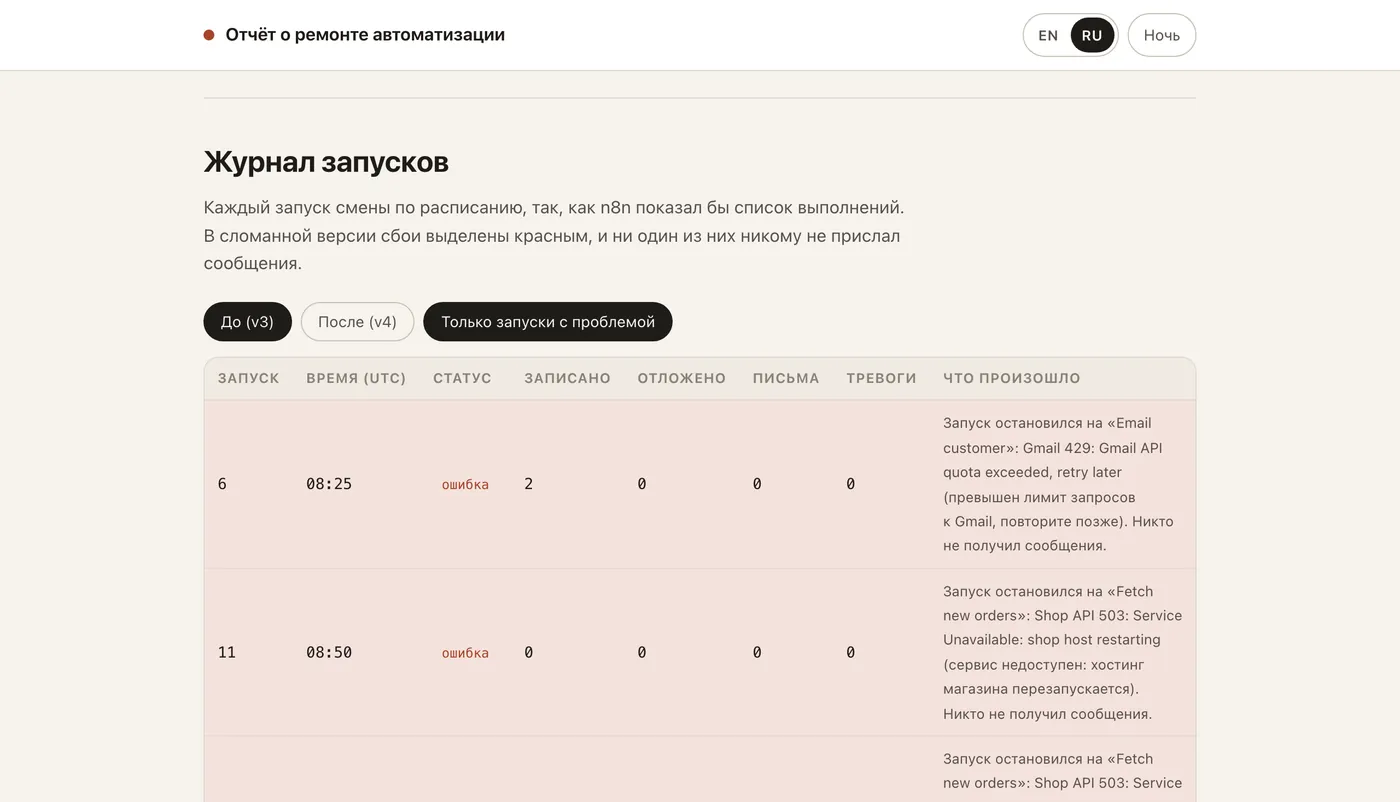Click the red dot beside the report title
1400x802 pixels.
click(x=209, y=35)
